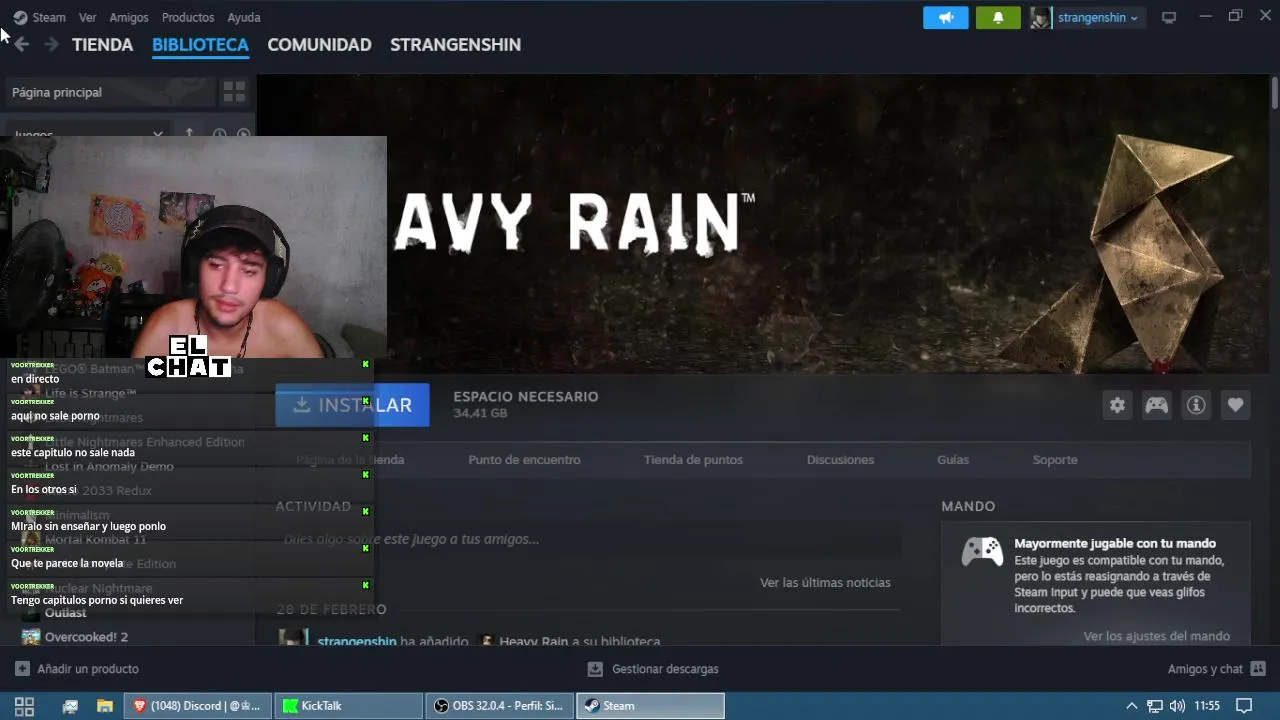This screenshot has height=720, width=1280.
Task: Click the 'Miralo sin enseñar y luego ponlo' chat message
Action: 88,526
